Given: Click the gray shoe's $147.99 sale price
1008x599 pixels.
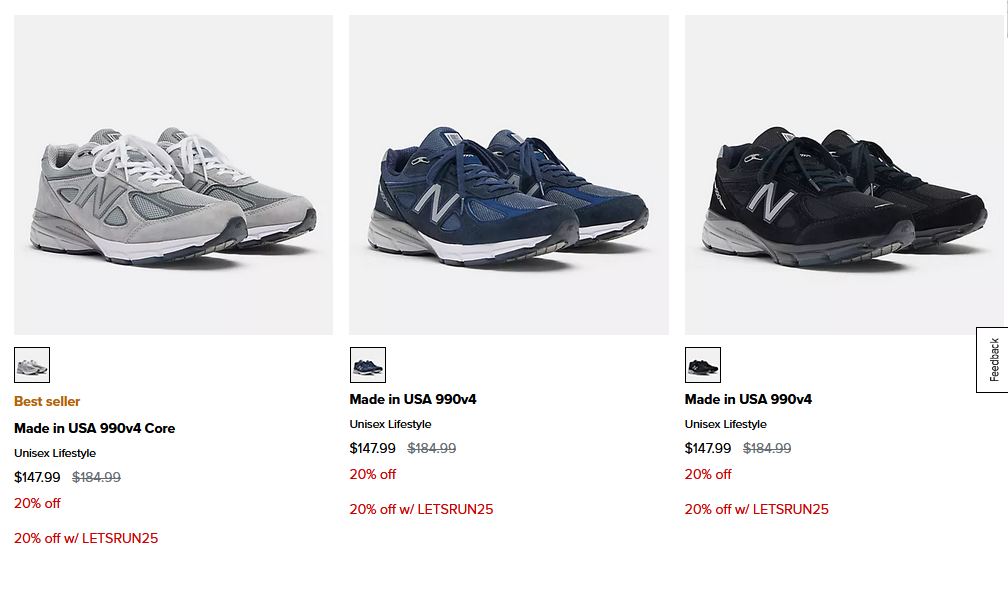Looking at the screenshot, I should pos(37,477).
